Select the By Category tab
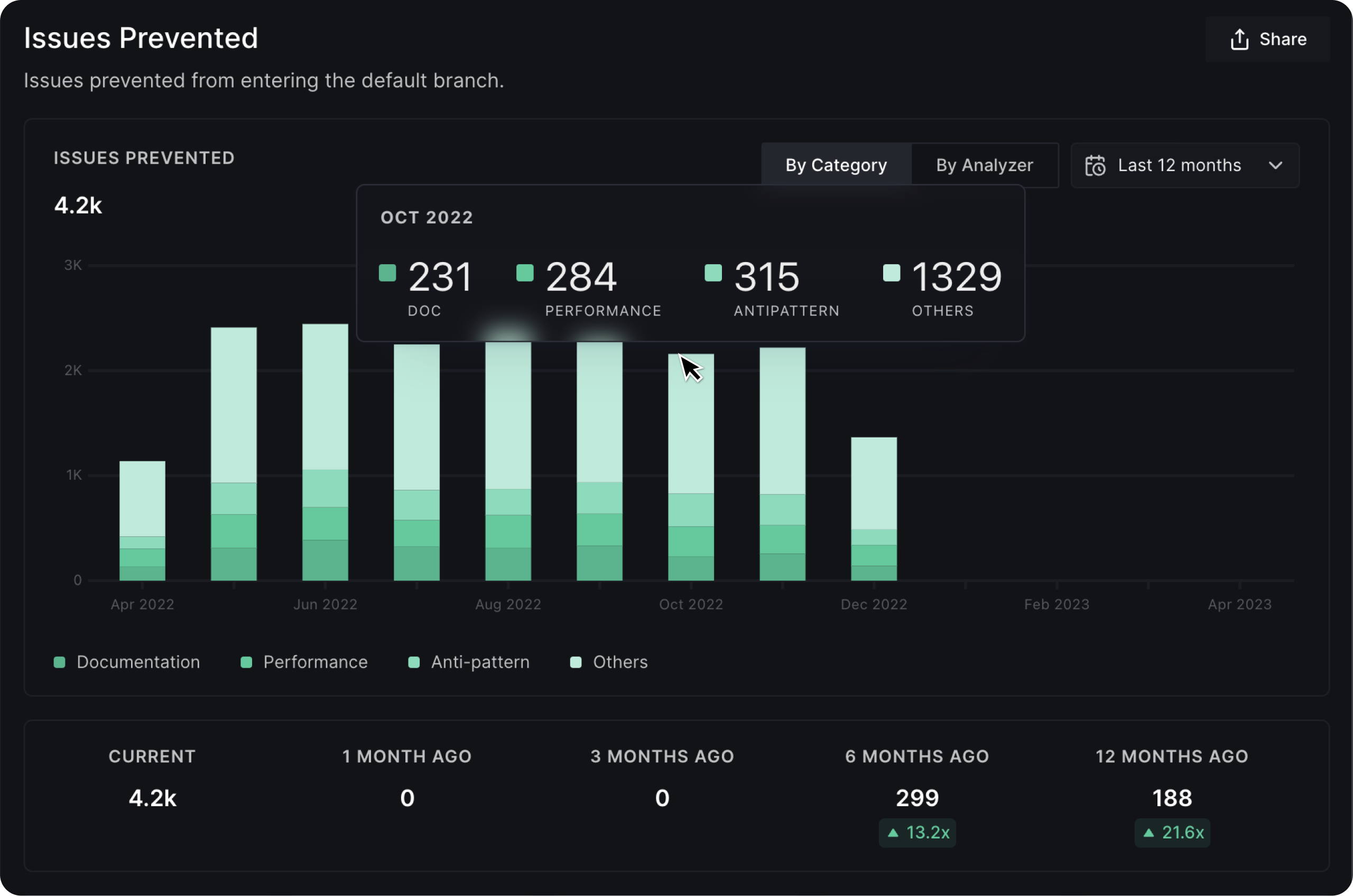 836,166
